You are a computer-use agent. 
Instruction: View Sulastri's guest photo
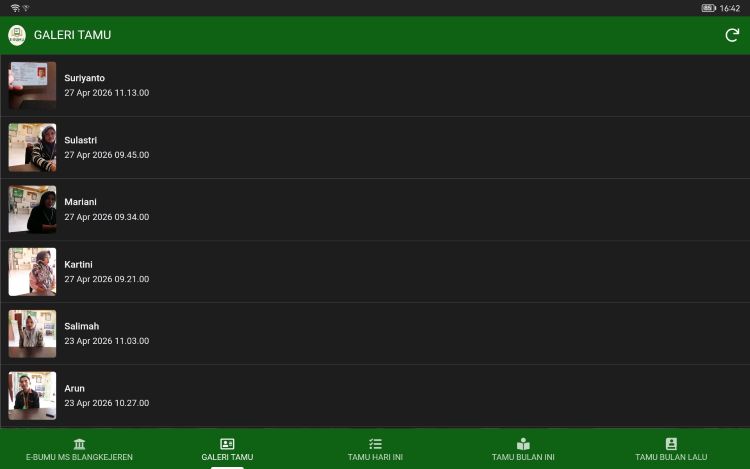pyautogui.click(x=32, y=148)
